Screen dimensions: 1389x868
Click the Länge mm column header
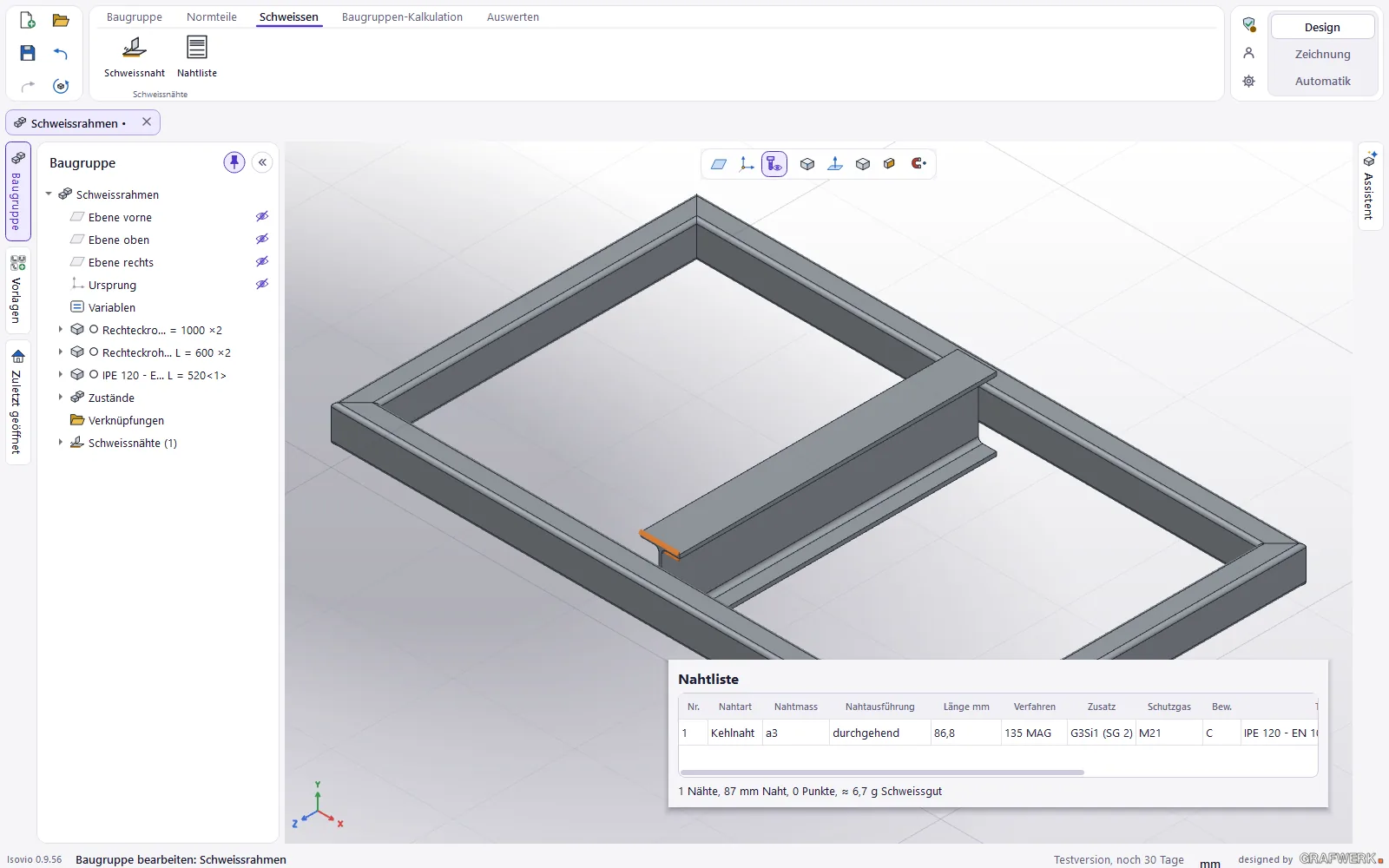point(966,707)
